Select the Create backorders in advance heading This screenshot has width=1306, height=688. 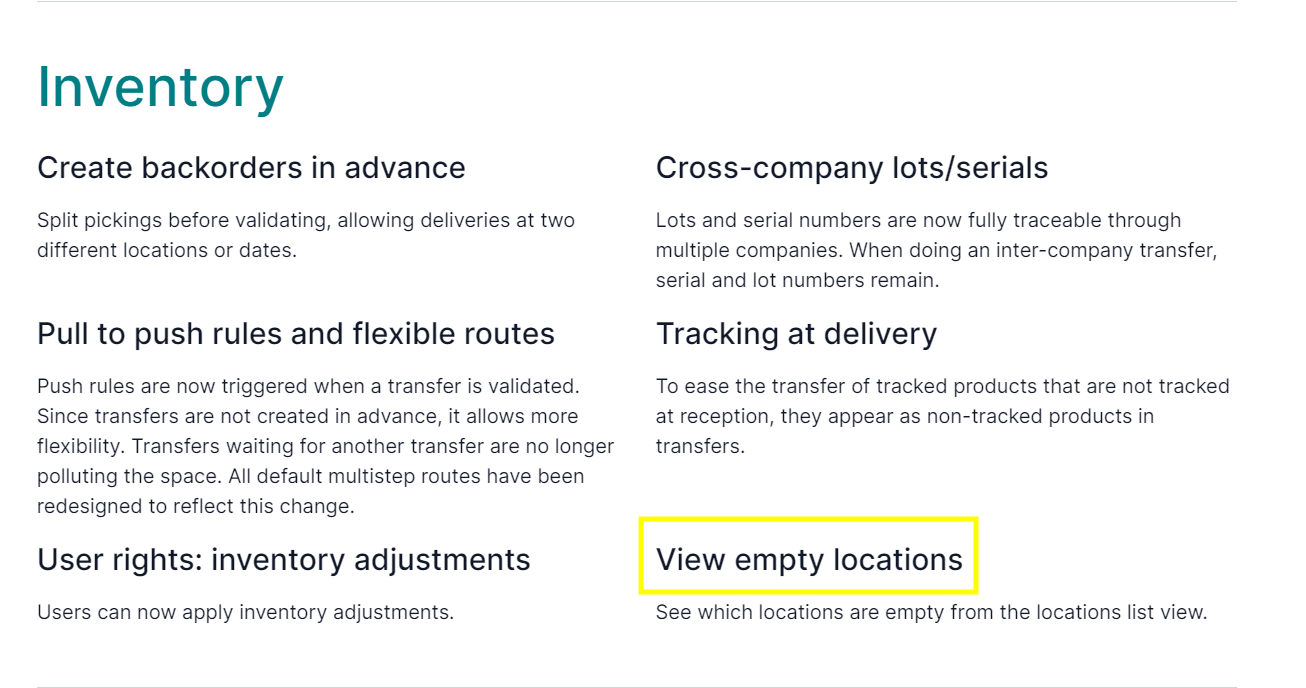pos(251,168)
